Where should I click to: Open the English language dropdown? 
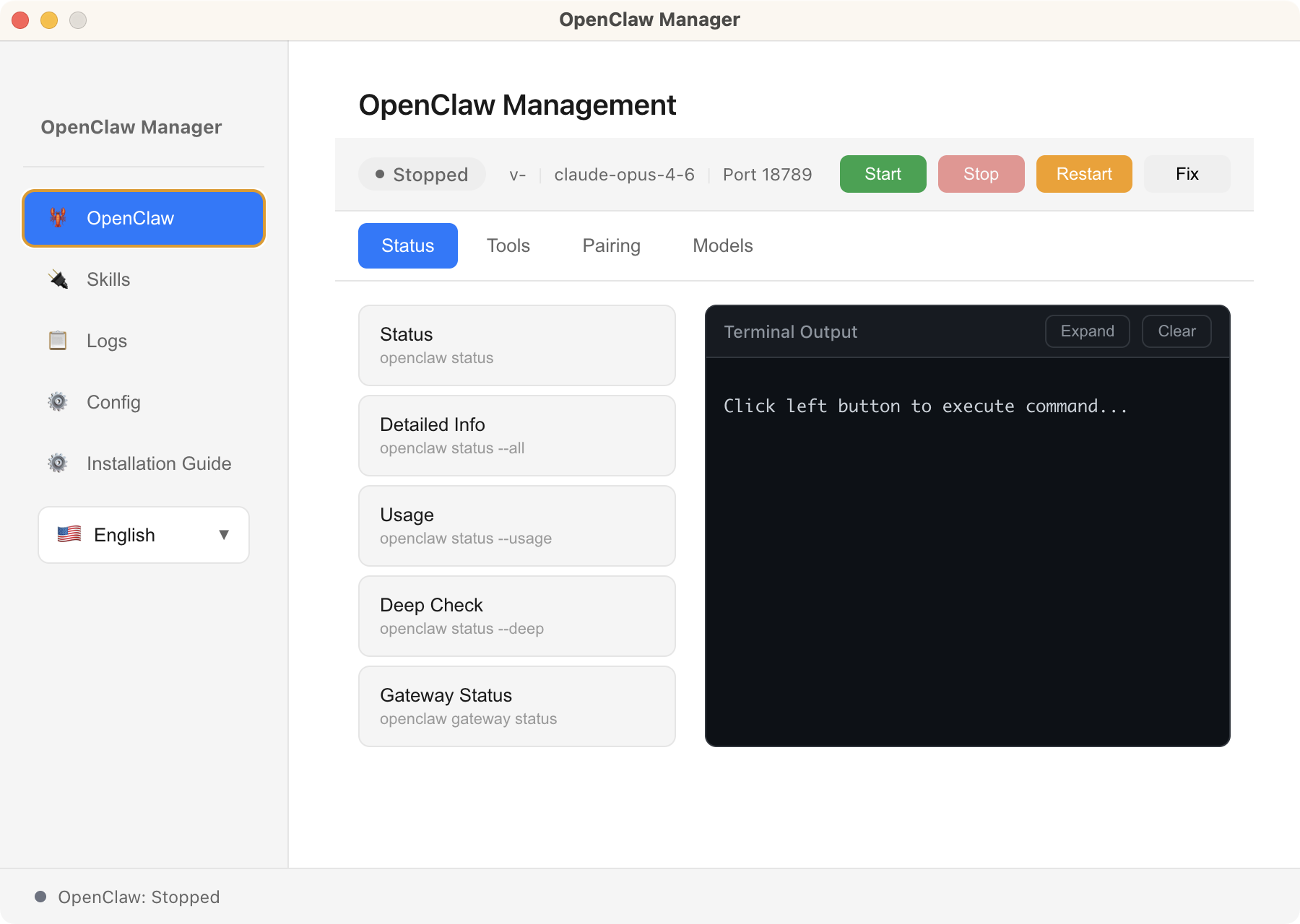coord(143,534)
